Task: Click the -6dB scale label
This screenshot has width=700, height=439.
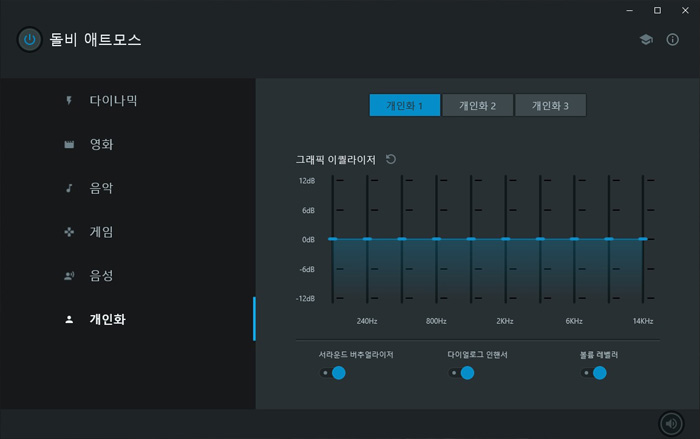Action: point(307,269)
